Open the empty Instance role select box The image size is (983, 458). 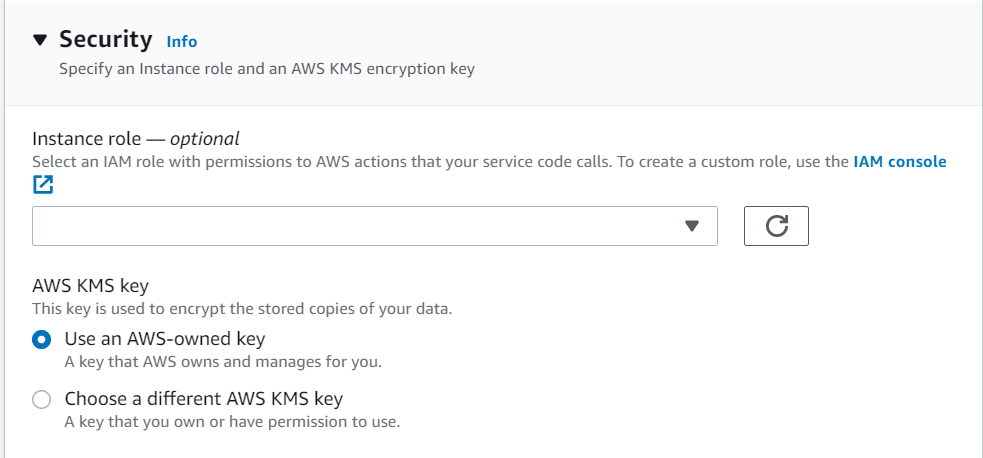pyautogui.click(x=375, y=226)
